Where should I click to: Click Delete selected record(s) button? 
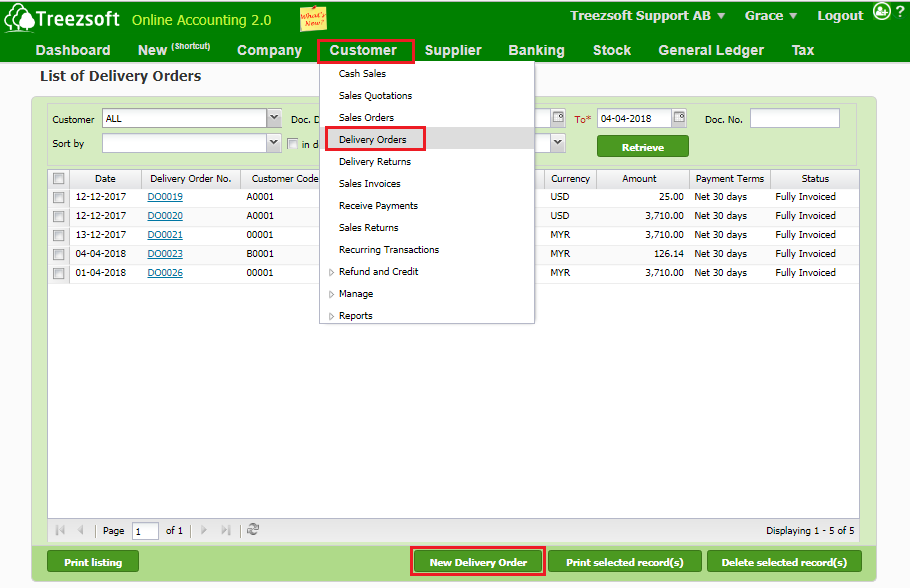[784, 562]
